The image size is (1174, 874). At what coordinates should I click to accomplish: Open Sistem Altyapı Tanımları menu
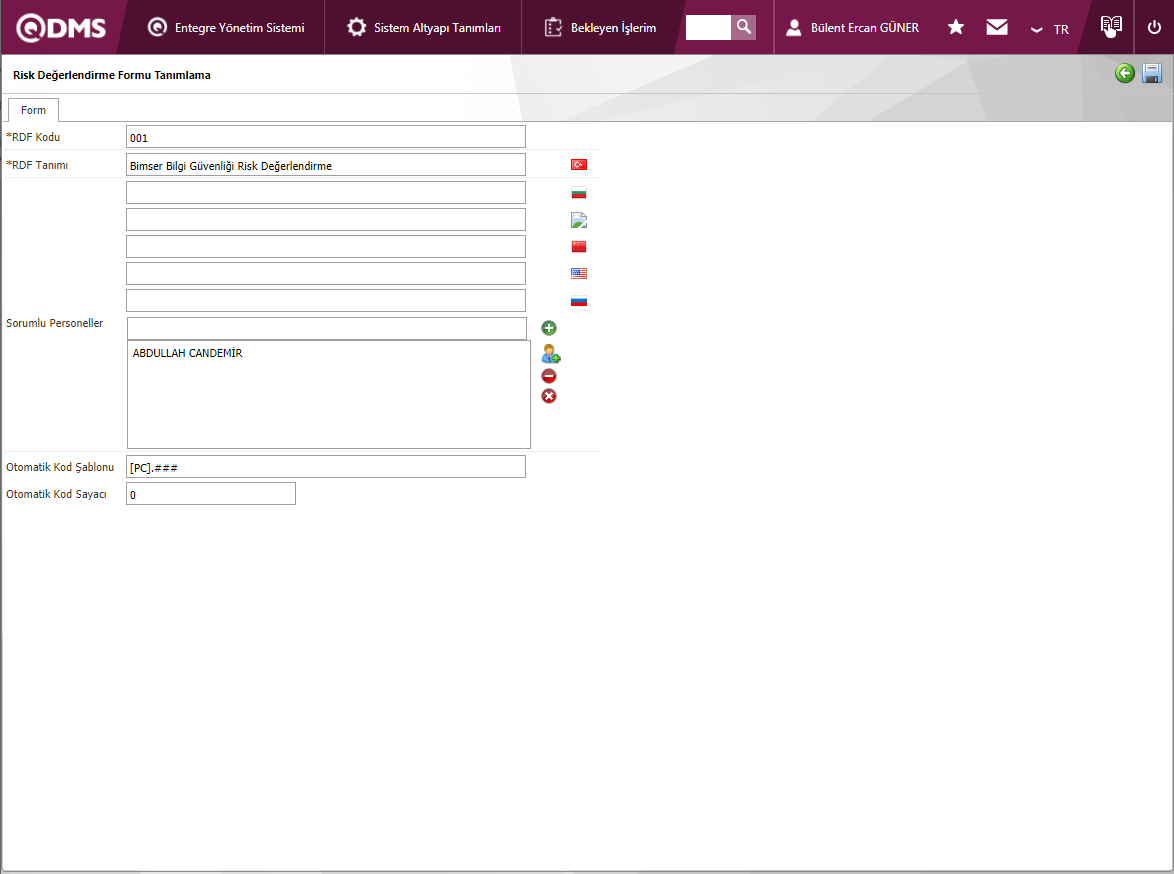point(424,28)
